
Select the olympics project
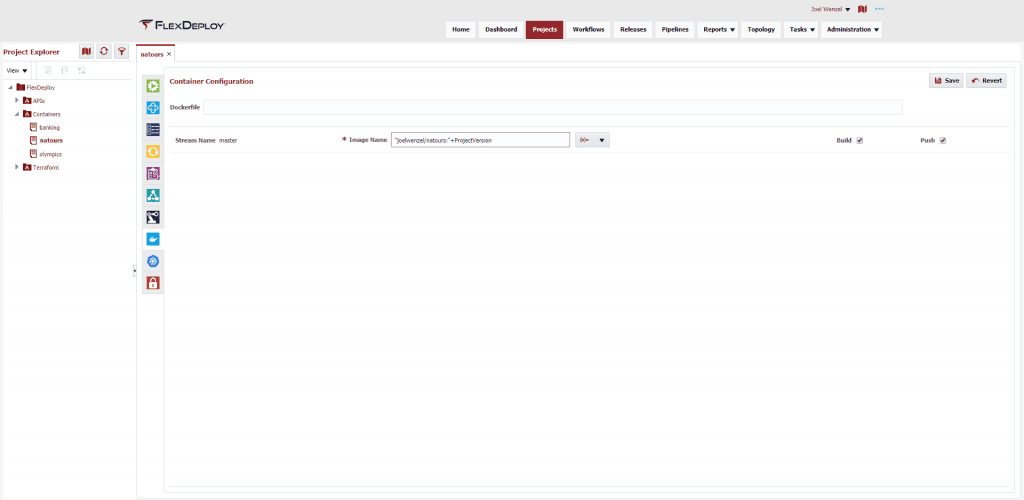click(50, 154)
